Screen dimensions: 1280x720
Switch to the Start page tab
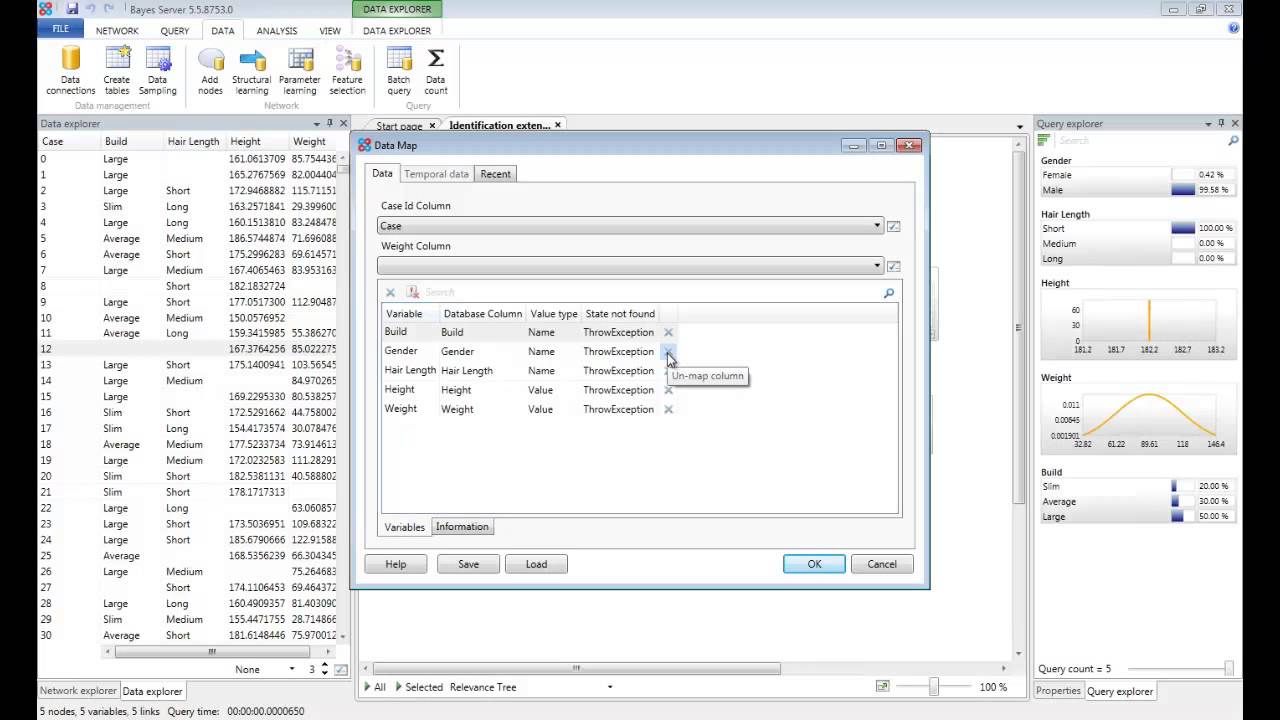tap(399, 126)
